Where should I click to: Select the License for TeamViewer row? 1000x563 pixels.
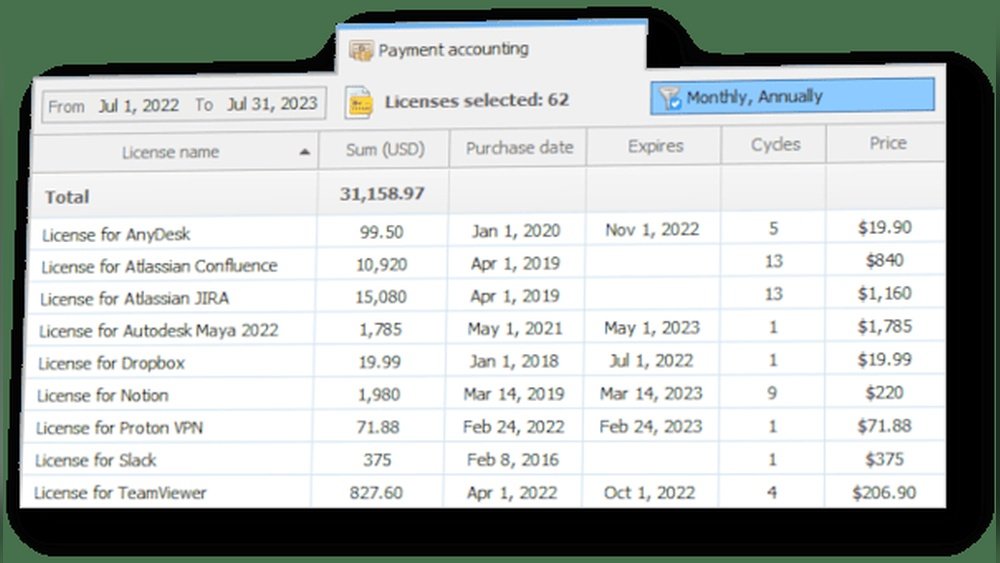[x=120, y=493]
